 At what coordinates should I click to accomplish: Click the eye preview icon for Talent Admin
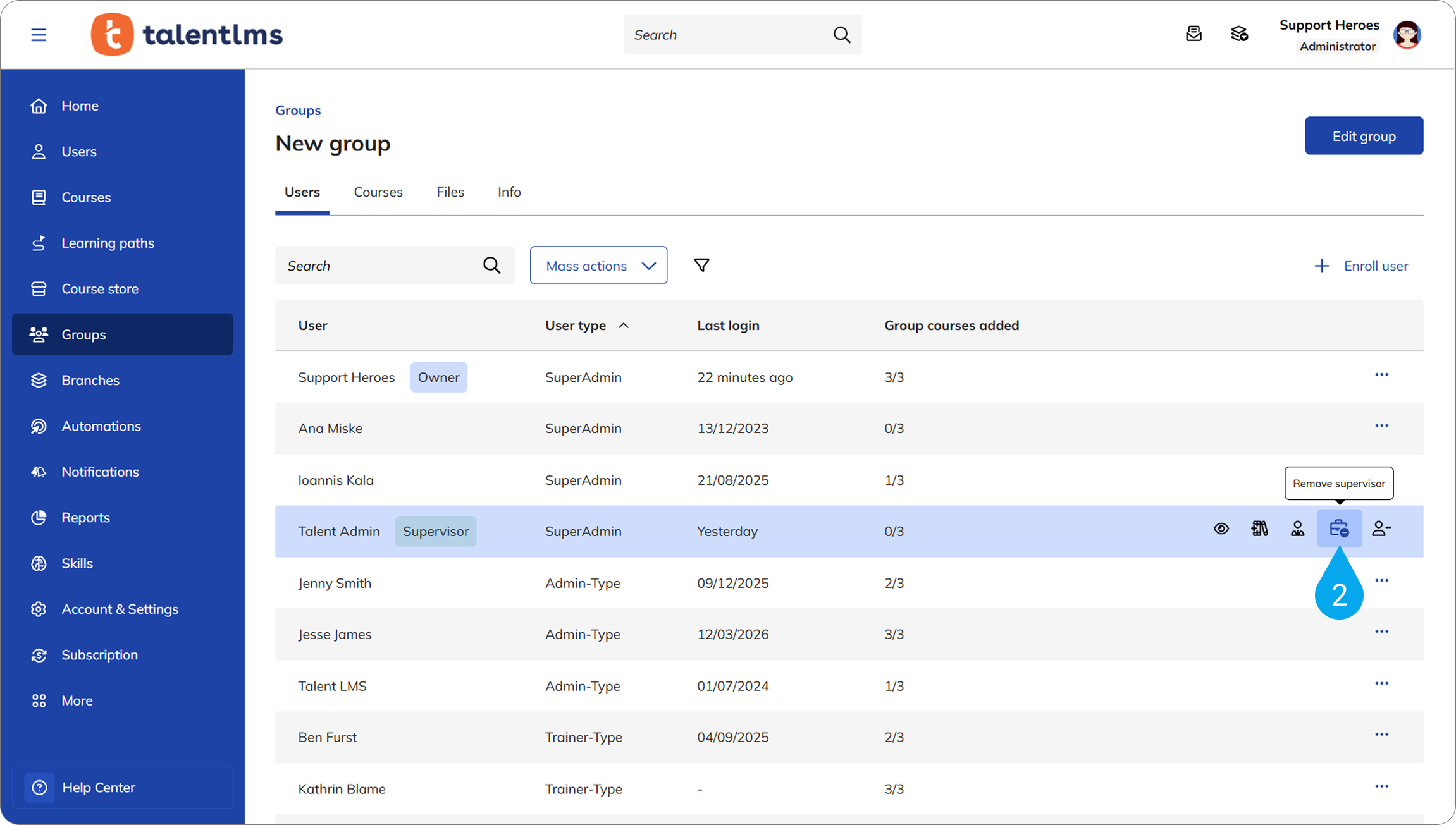coord(1221,529)
